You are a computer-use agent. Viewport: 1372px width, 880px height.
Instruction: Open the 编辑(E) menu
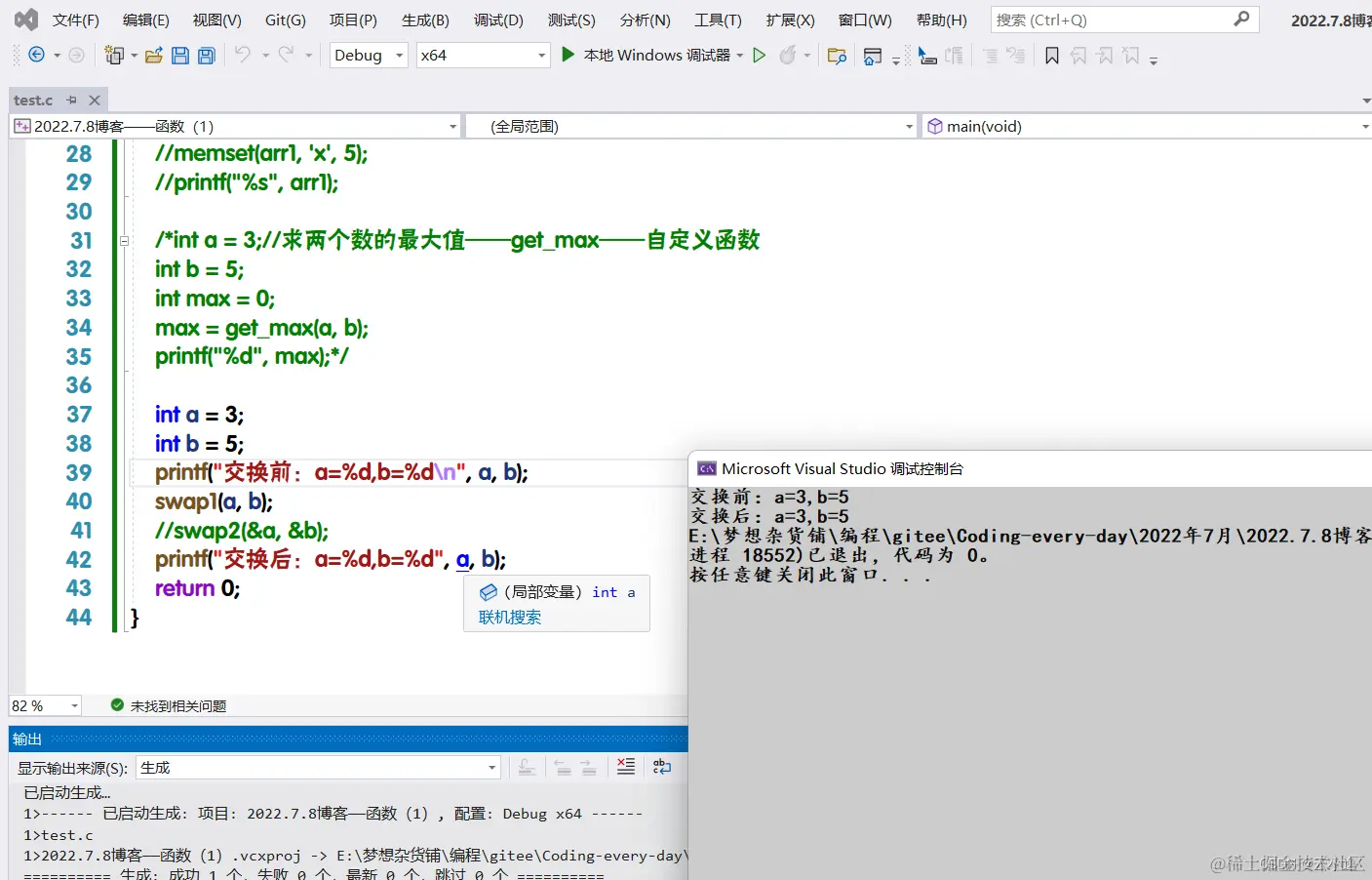[146, 20]
